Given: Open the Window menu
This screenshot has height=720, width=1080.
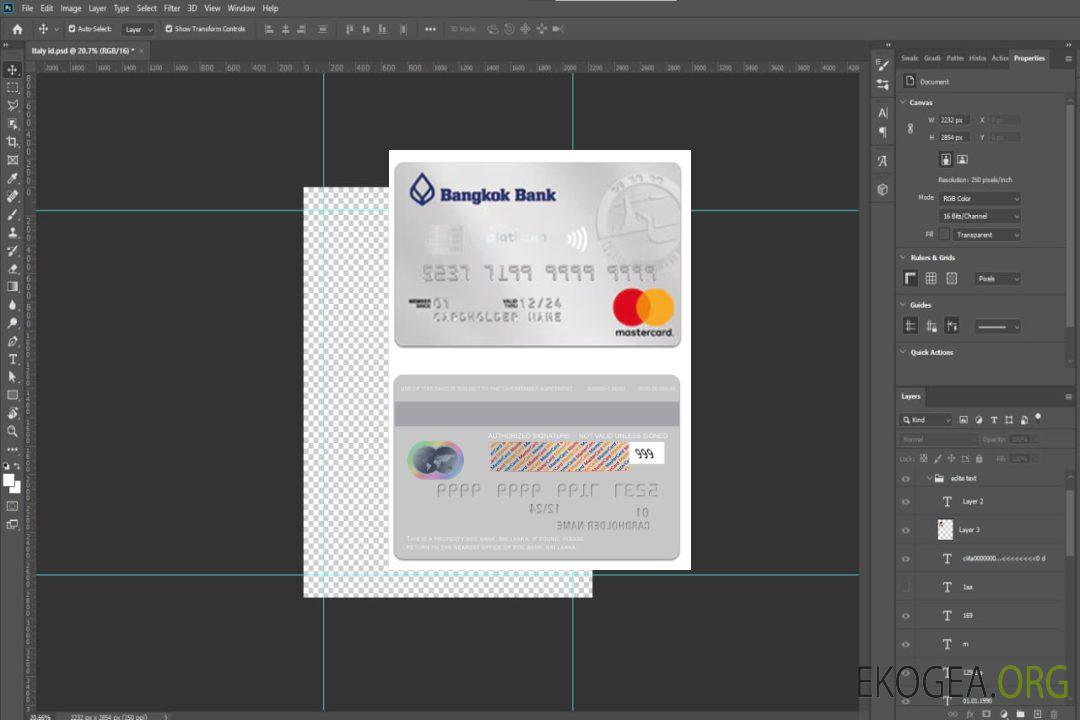Looking at the screenshot, I should click(x=241, y=8).
